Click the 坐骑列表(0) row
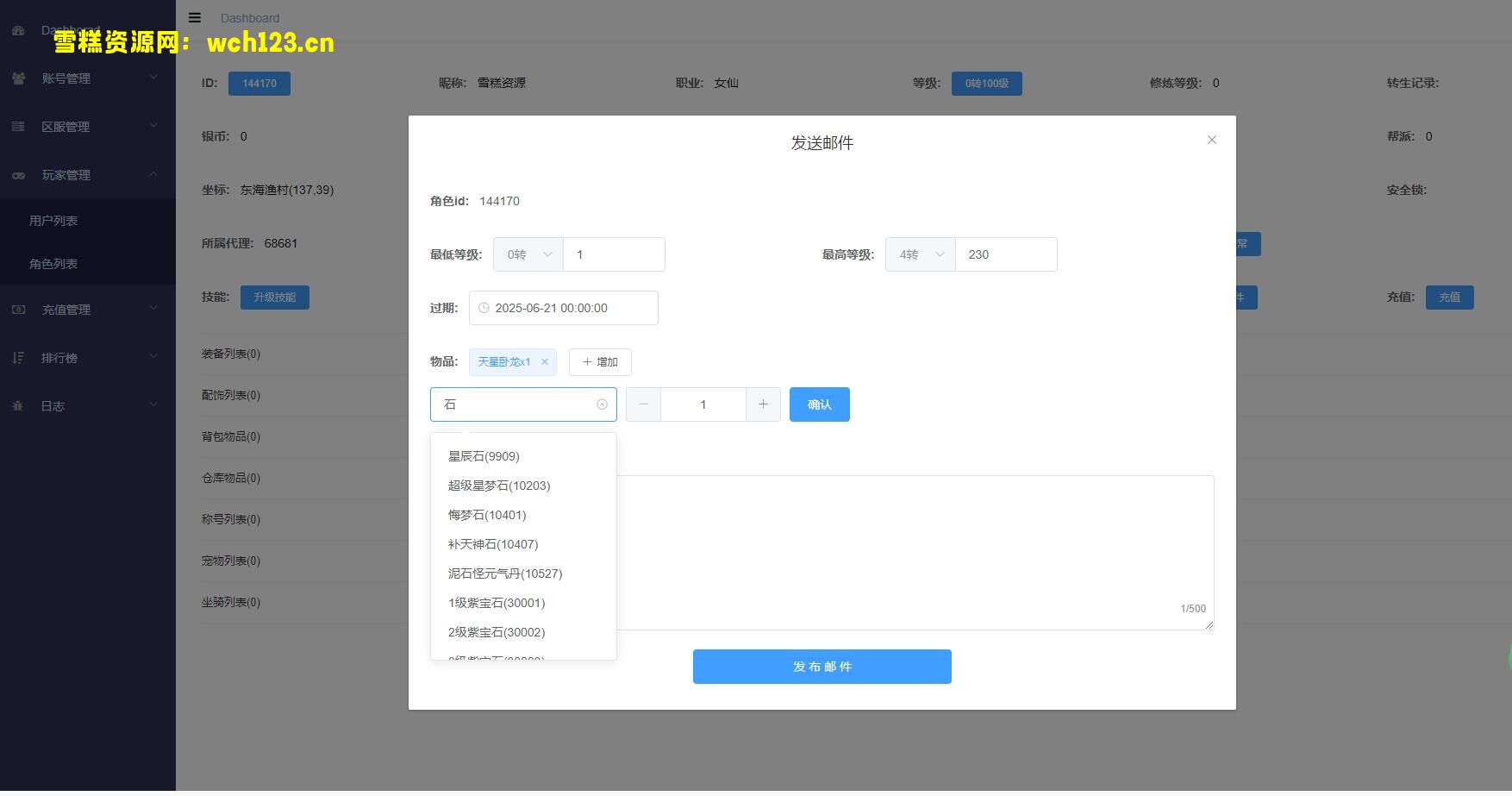The height and width of the screenshot is (796, 1512). click(x=231, y=603)
